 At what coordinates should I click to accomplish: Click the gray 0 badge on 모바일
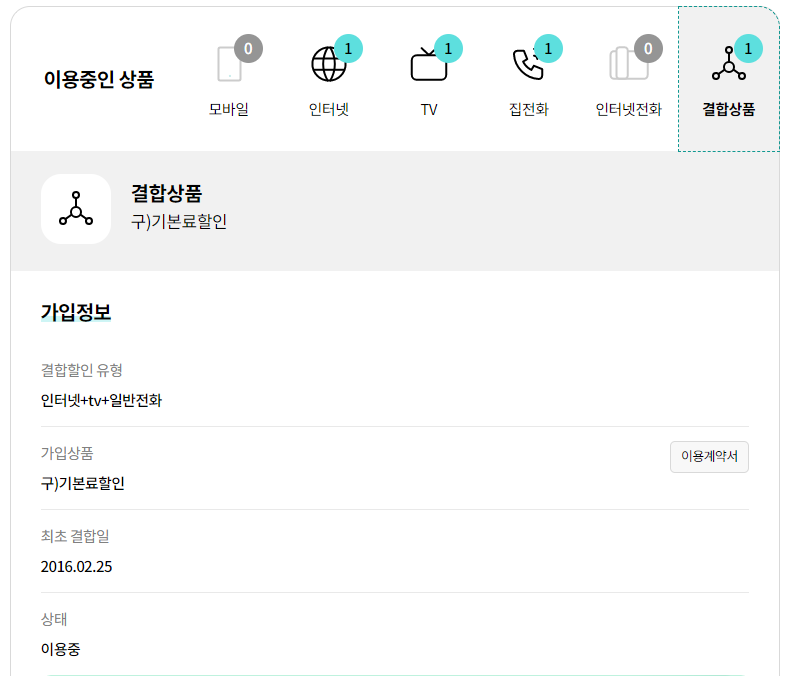tap(248, 48)
